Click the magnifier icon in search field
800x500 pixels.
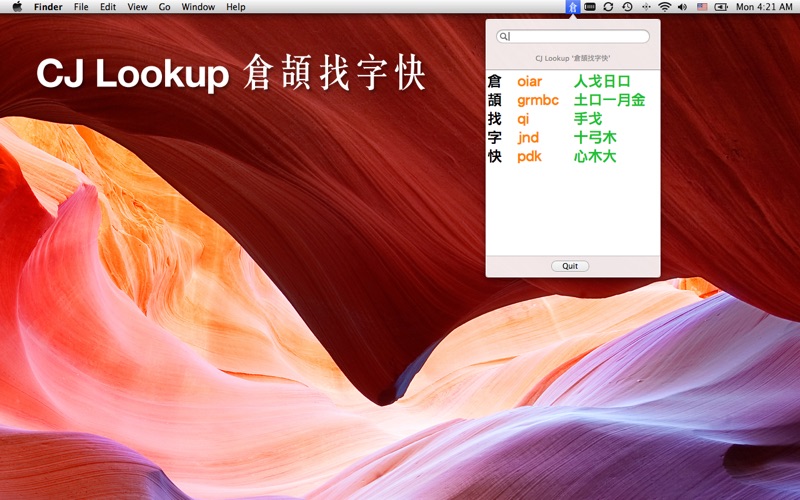504,36
